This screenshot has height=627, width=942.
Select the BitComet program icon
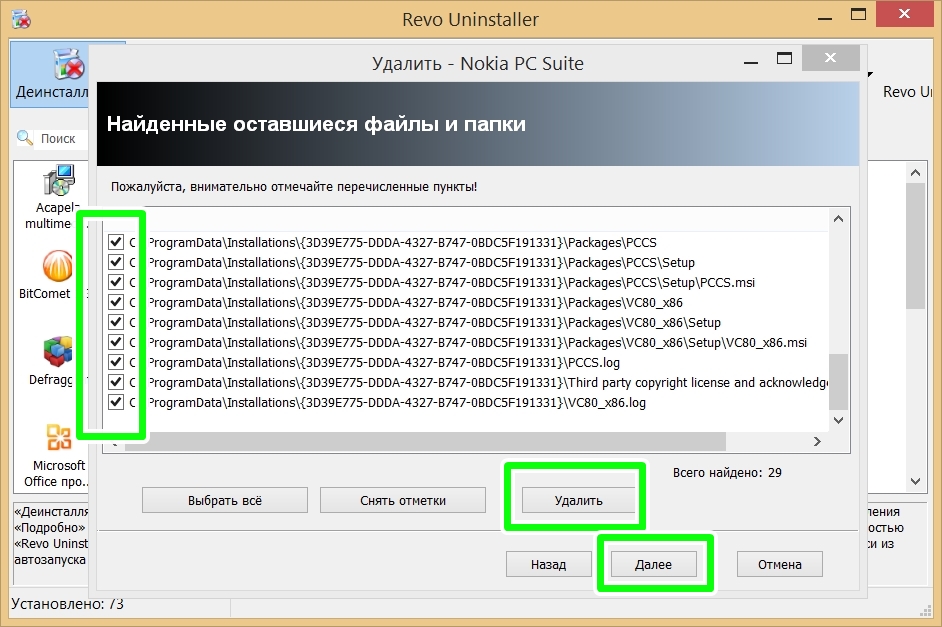(58, 267)
